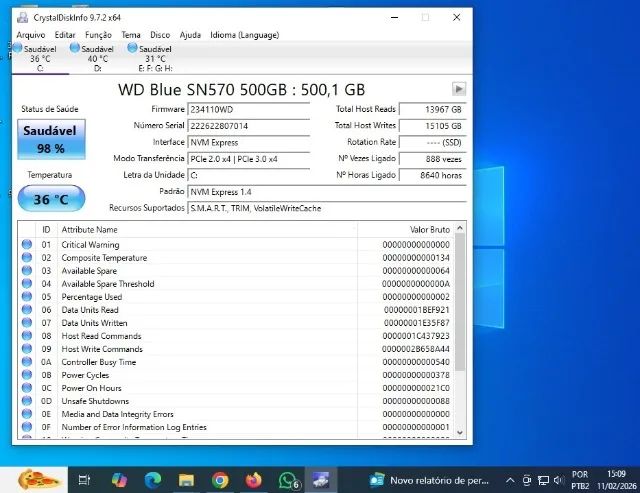Open Microsoft Edge from the taskbar
This screenshot has height=493, width=640.
point(153,480)
